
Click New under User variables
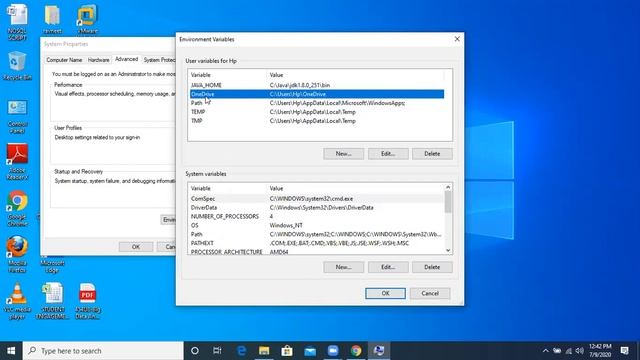pyautogui.click(x=343, y=154)
